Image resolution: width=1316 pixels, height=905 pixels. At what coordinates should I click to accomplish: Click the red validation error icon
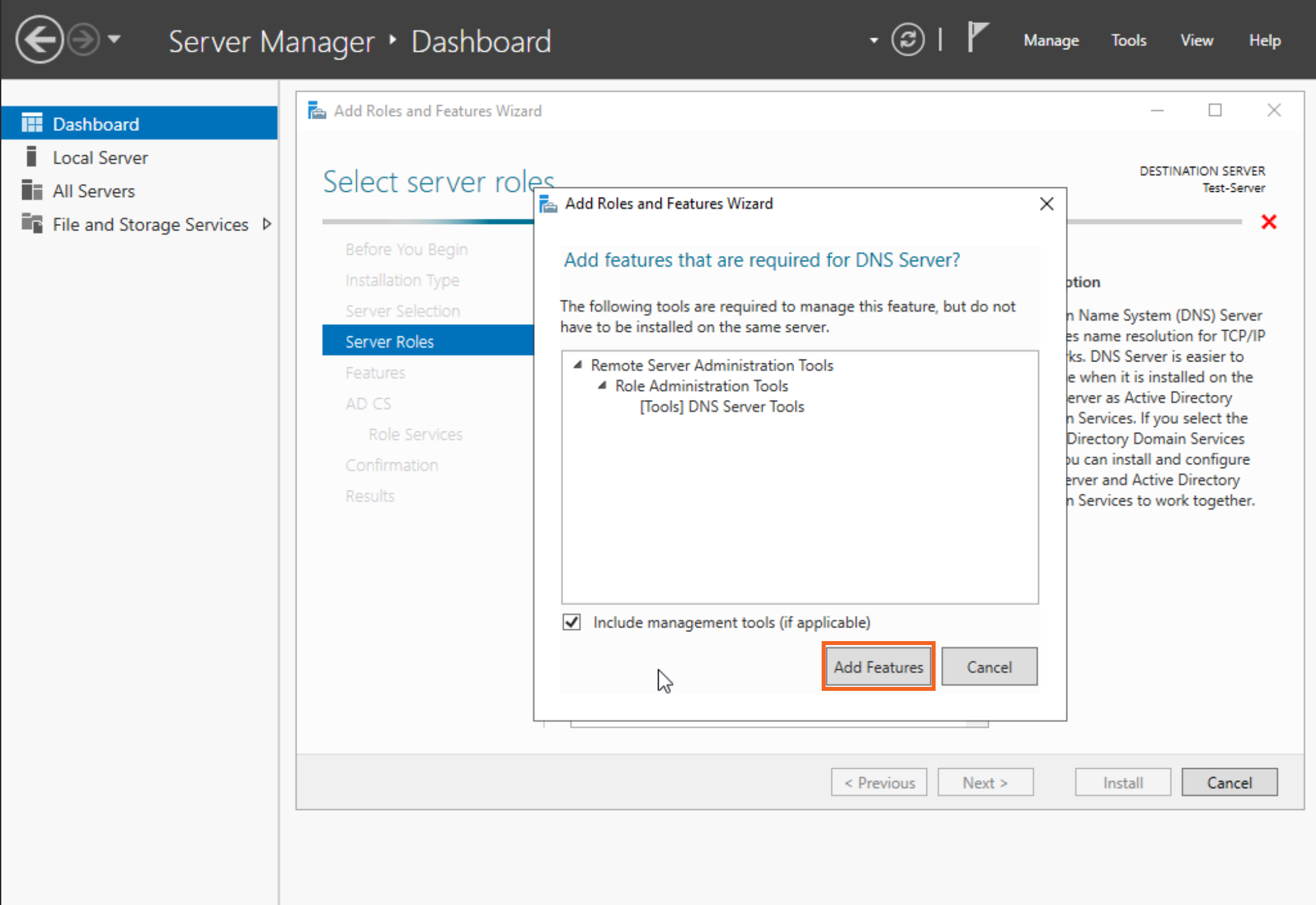(x=1270, y=223)
